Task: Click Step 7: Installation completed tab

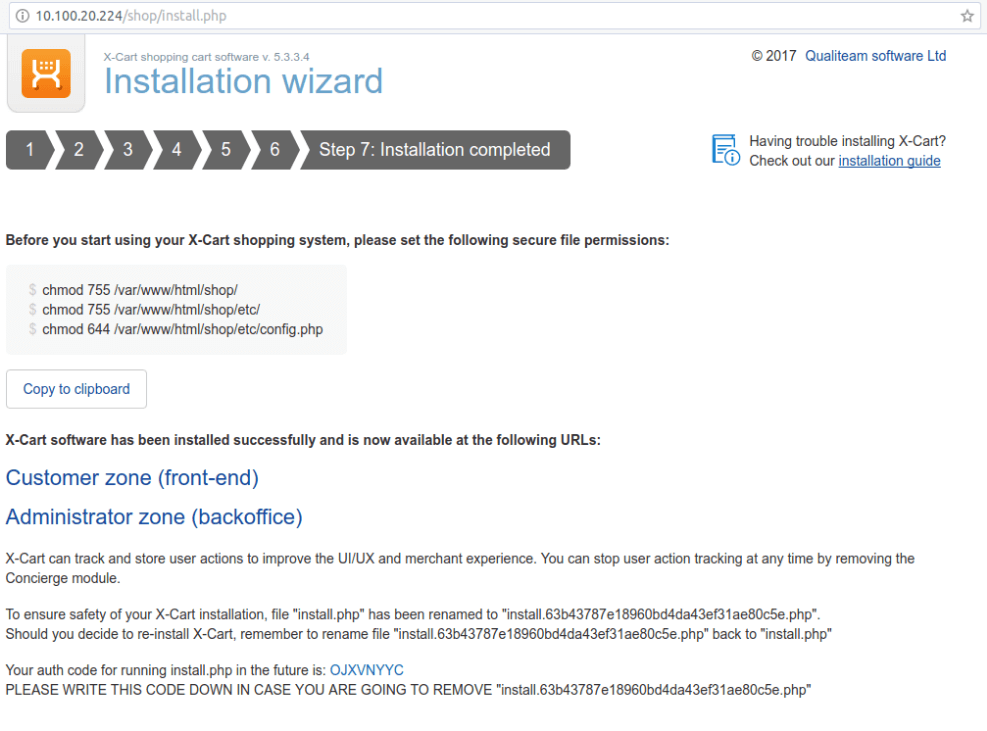Action: pos(435,150)
